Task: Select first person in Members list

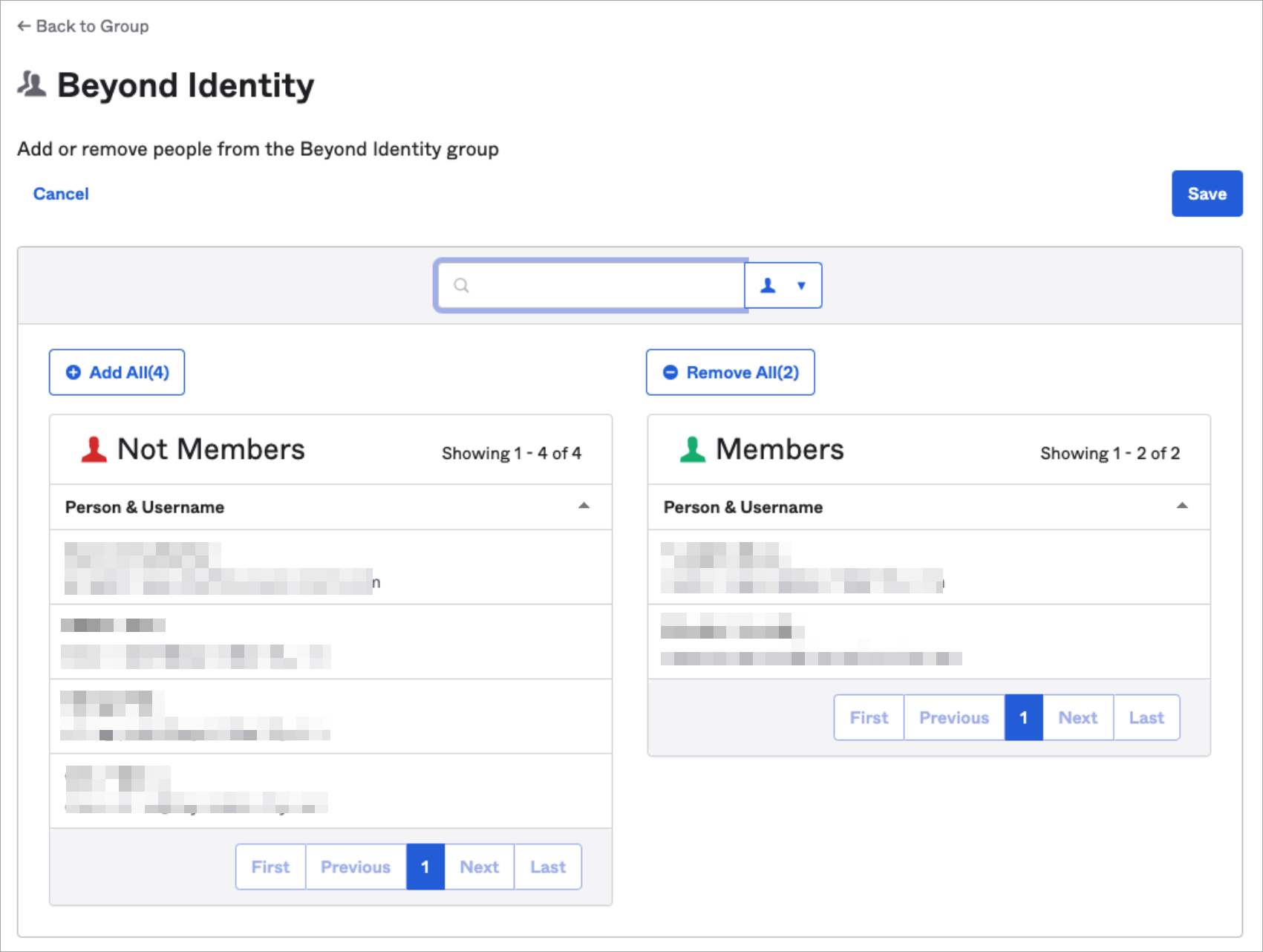Action: [x=929, y=567]
